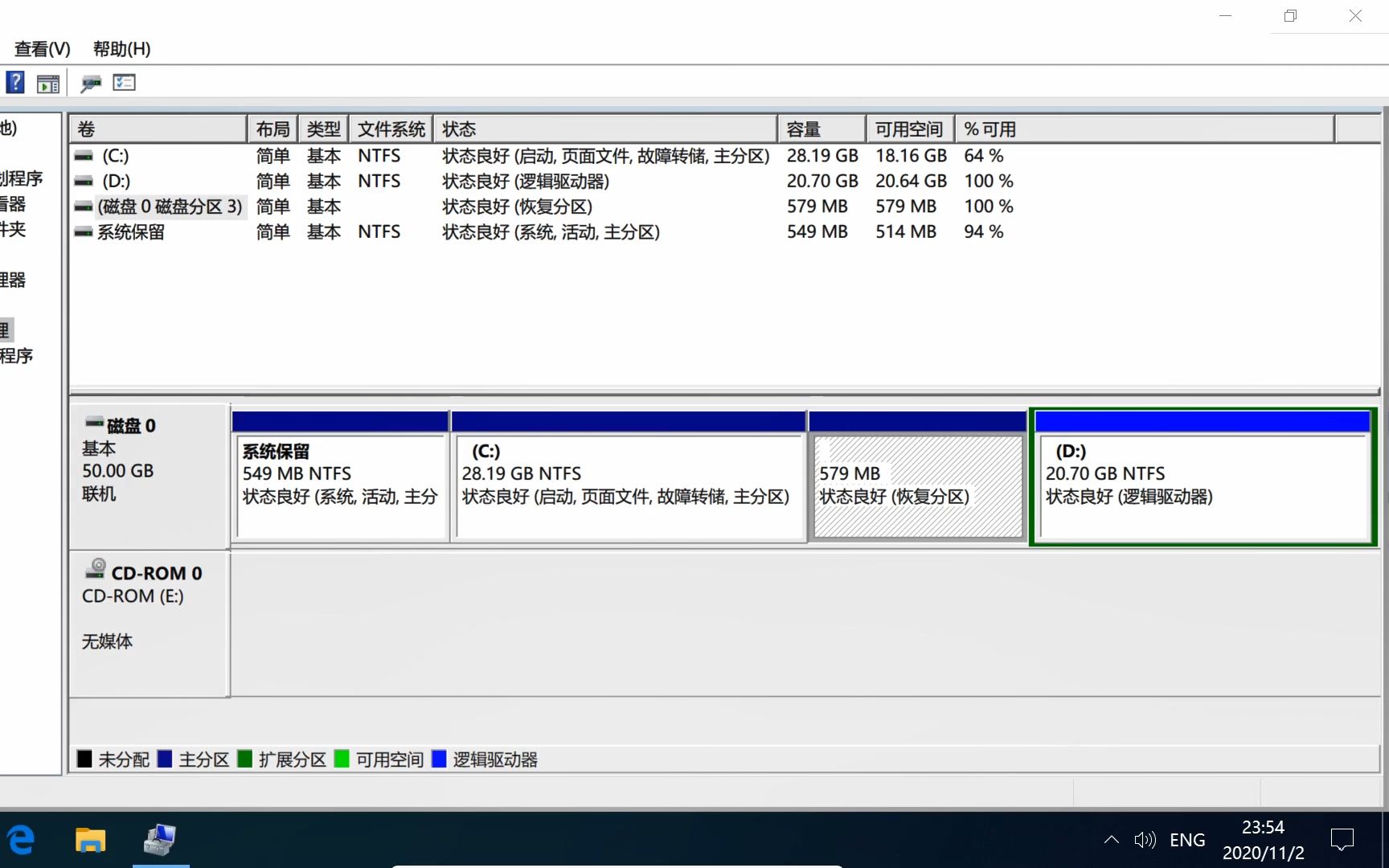The width and height of the screenshot is (1389, 868).
Task: Click the 磁盘 0 disk icon
Action: tap(95, 422)
